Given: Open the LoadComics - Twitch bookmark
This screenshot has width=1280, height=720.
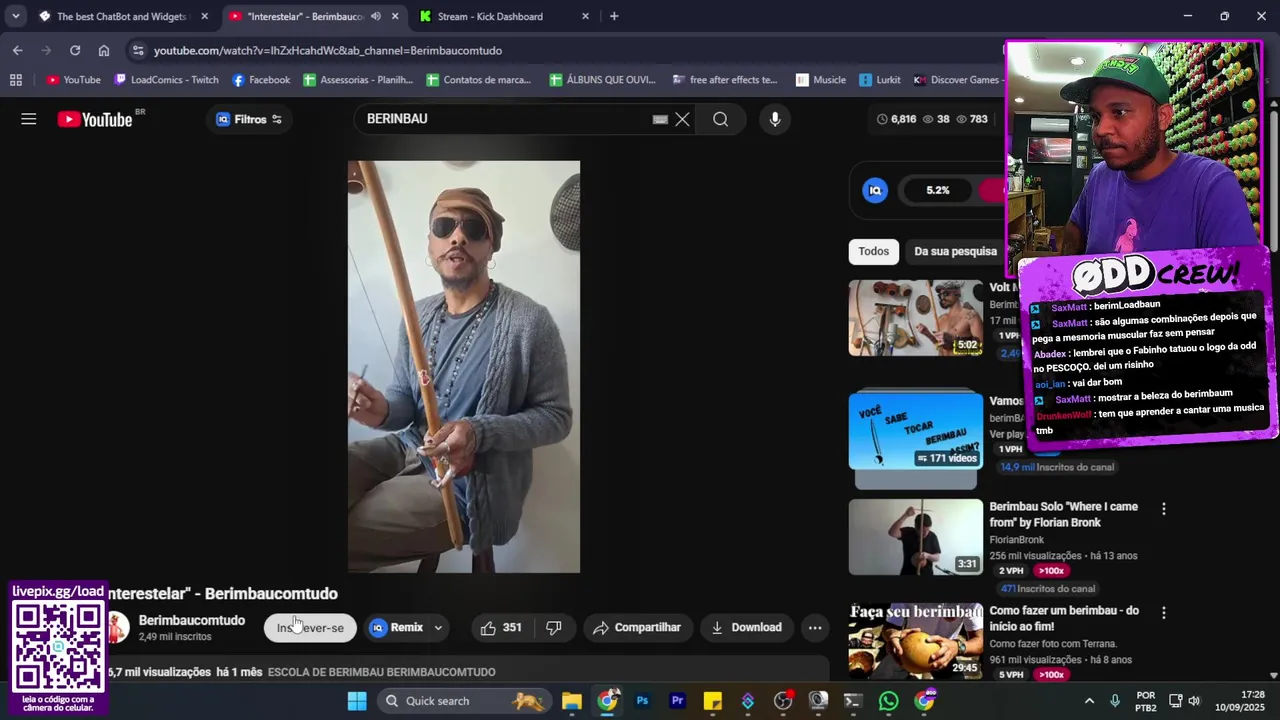Looking at the screenshot, I should pyautogui.click(x=166, y=80).
